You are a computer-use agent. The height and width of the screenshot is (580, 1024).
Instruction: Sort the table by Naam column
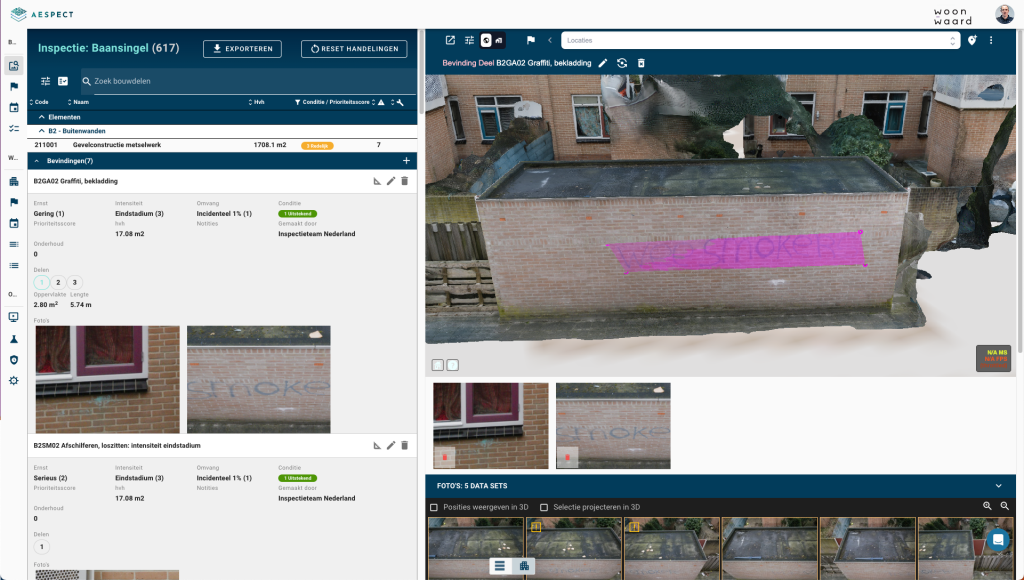[x=78, y=102]
